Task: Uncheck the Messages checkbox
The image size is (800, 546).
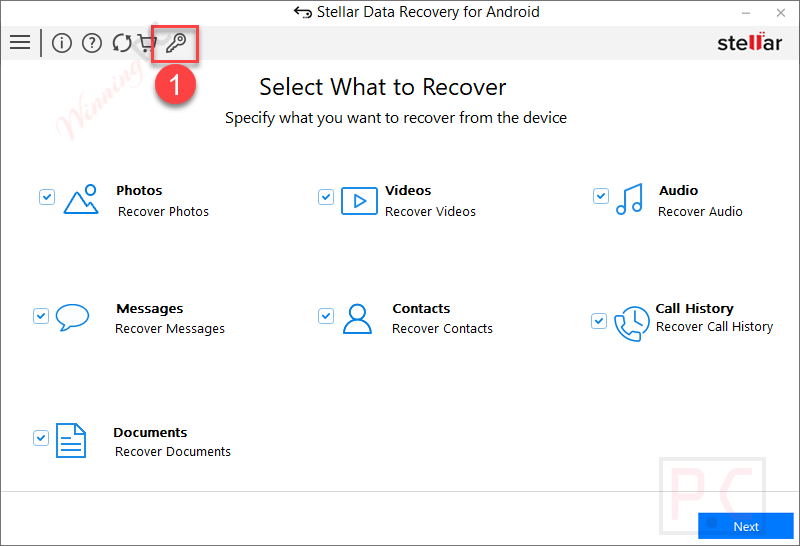Action: point(41,316)
